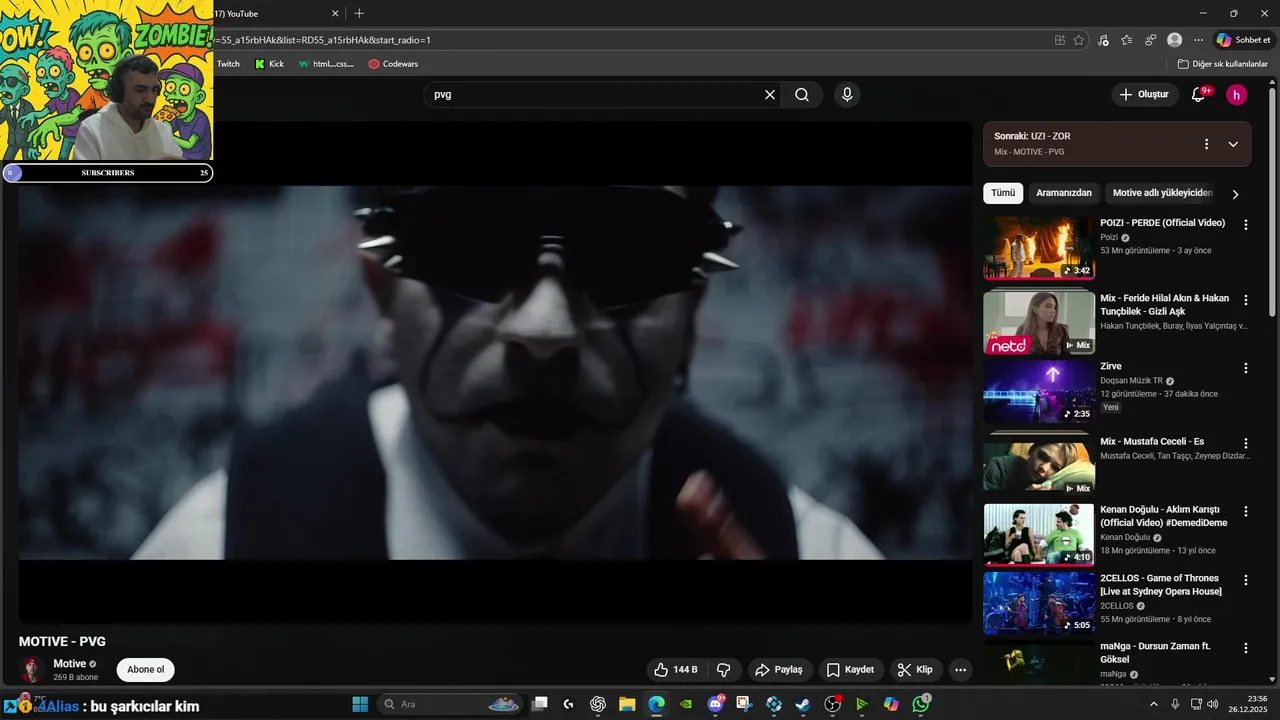Open WhatsApp icon in taskbar
The image size is (1280, 720).
tap(921, 704)
